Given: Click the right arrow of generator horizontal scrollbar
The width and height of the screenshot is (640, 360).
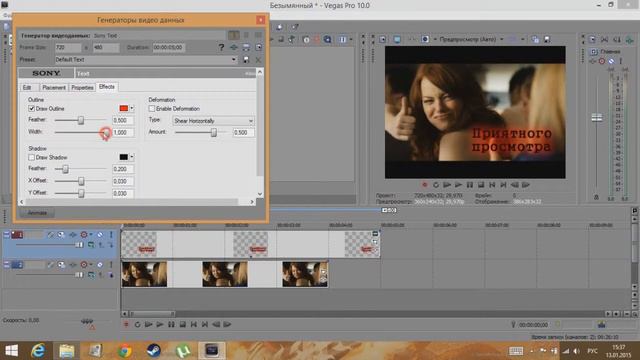Looking at the screenshot, I should [252, 202].
